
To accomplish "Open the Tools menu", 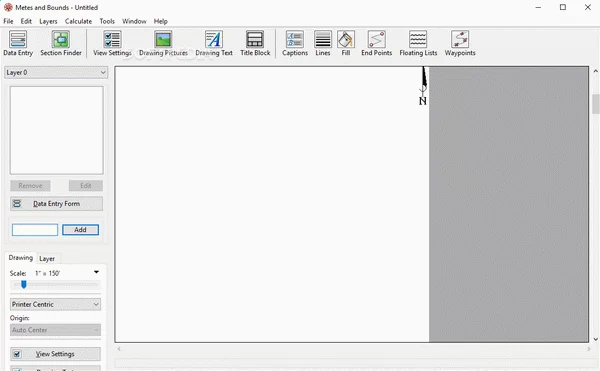I will click(107, 21).
